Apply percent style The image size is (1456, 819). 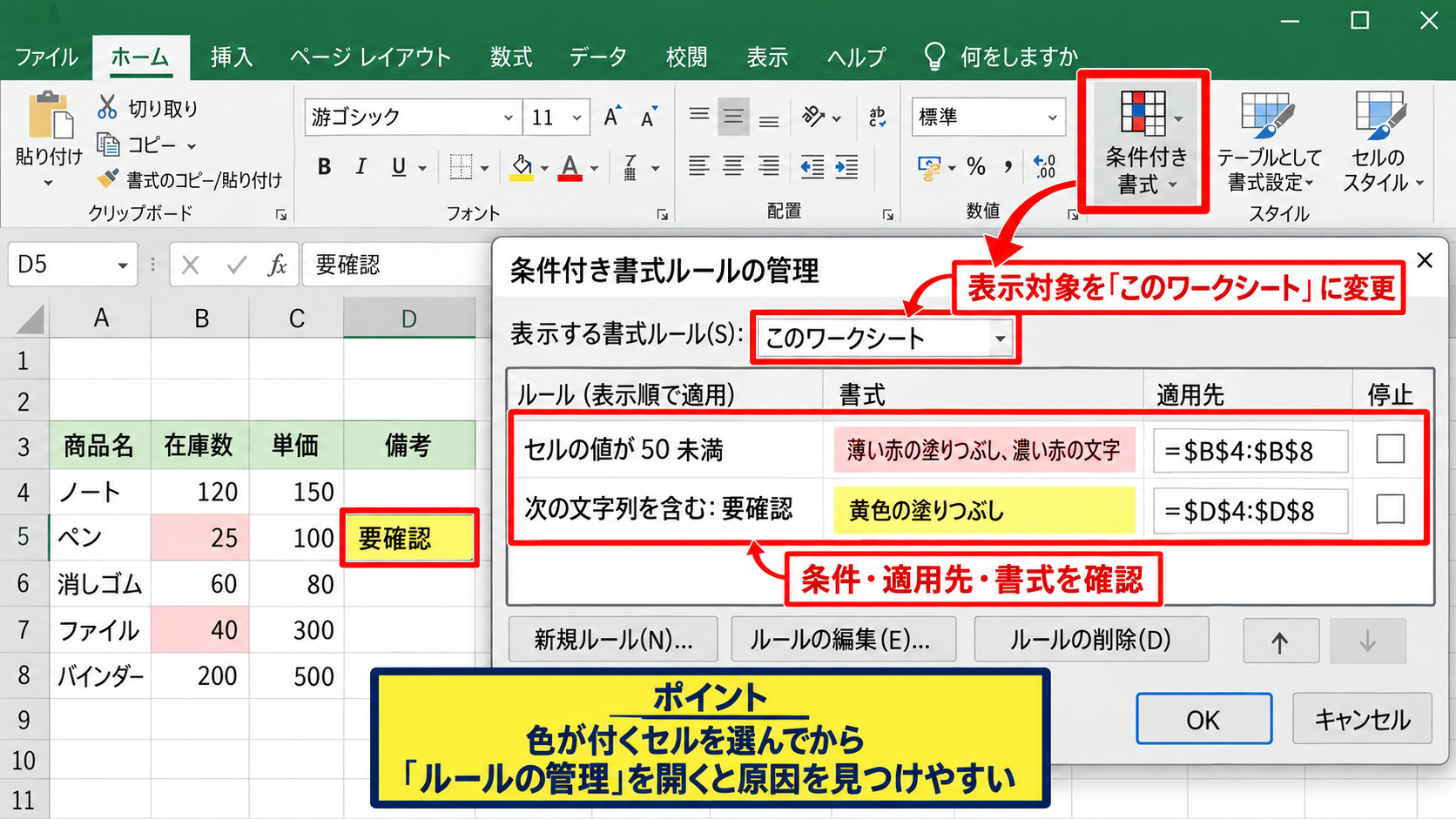(x=976, y=166)
